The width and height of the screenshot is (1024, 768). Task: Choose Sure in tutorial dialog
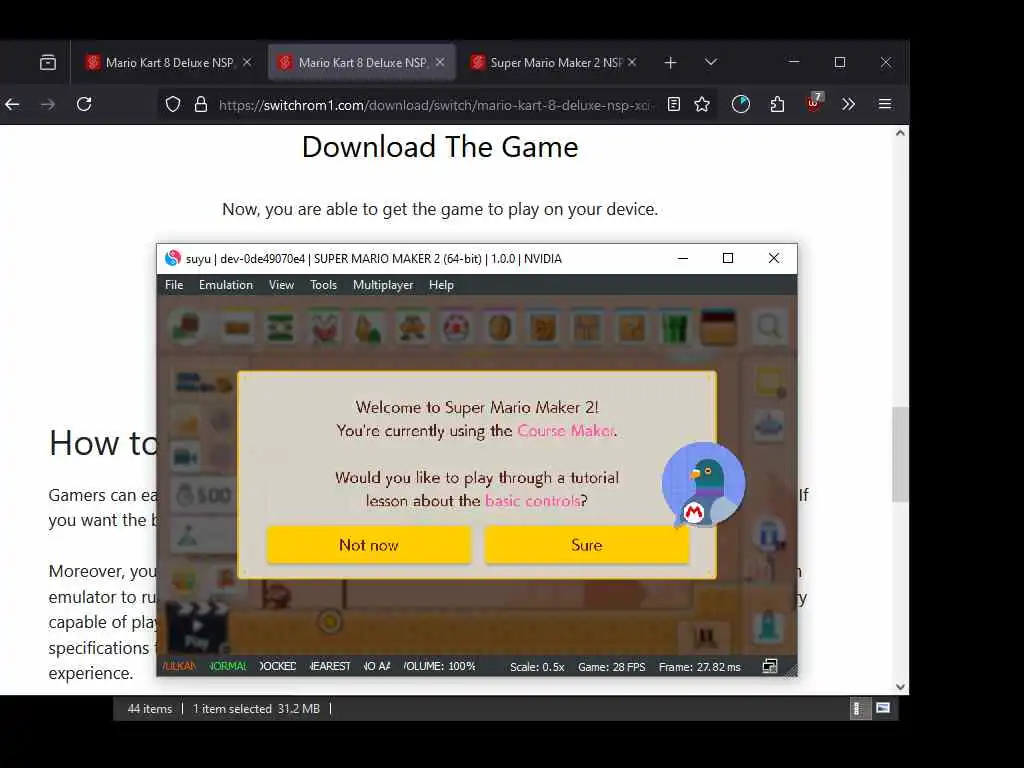(586, 545)
